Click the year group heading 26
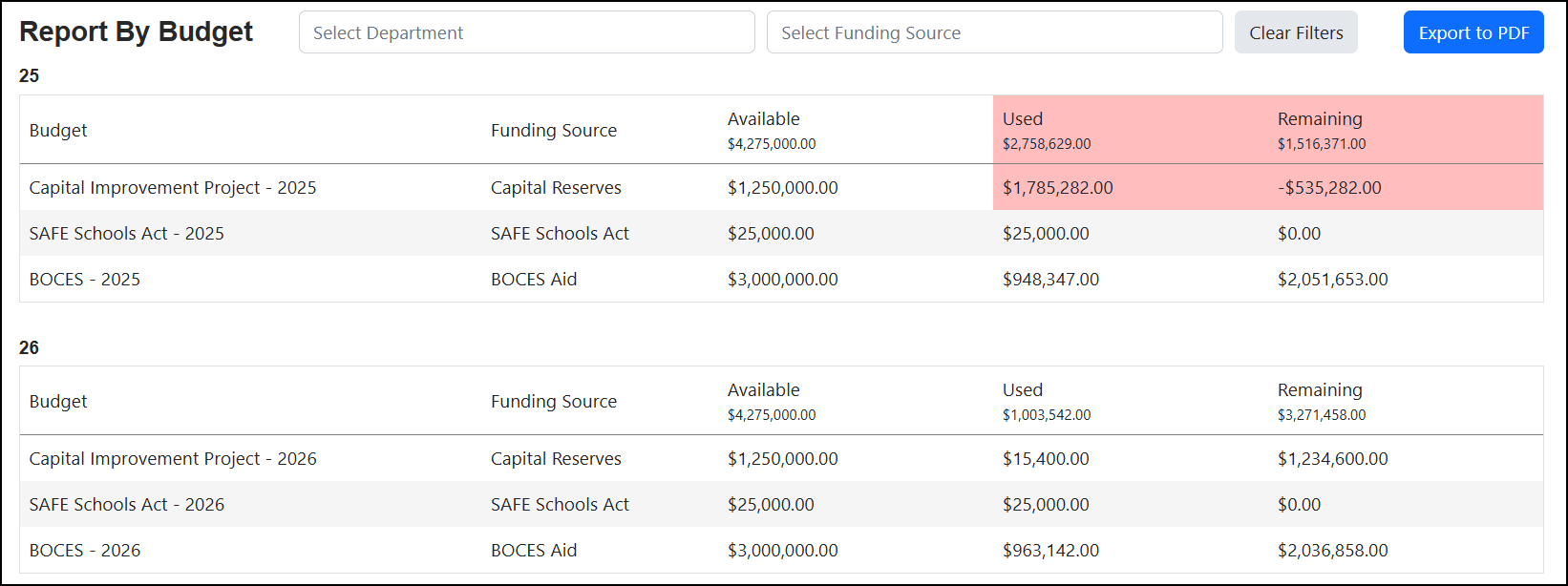 pos(30,347)
